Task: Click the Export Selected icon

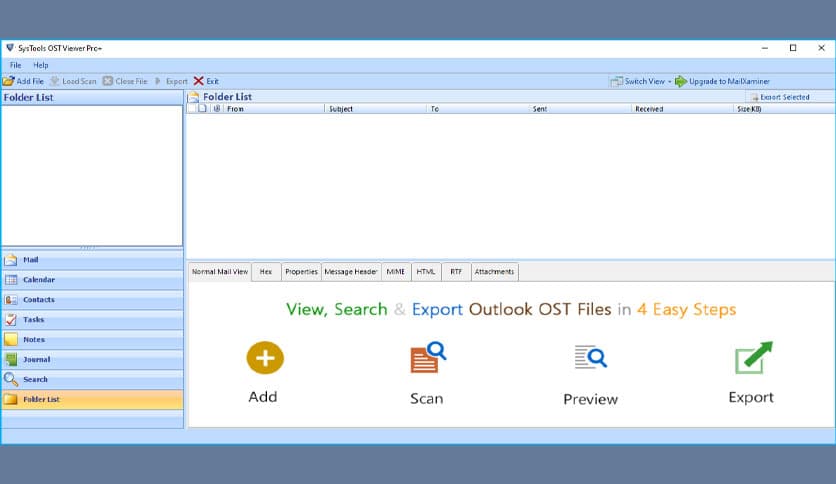Action: click(754, 97)
